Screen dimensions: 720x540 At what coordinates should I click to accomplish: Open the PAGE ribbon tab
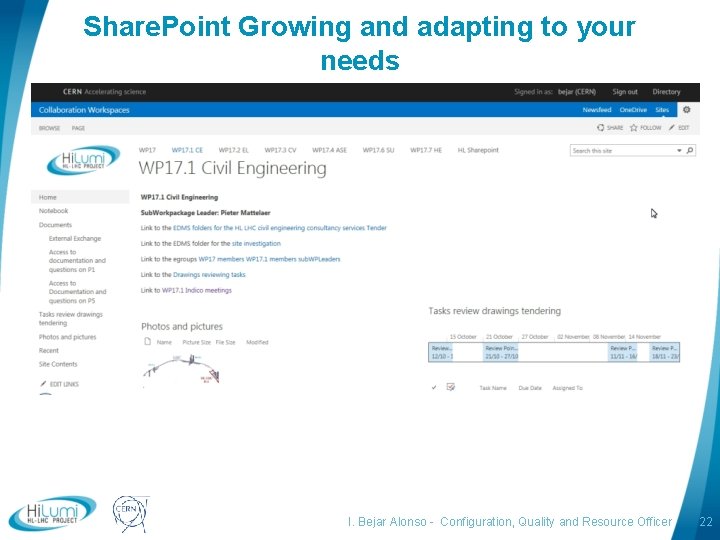(78, 128)
